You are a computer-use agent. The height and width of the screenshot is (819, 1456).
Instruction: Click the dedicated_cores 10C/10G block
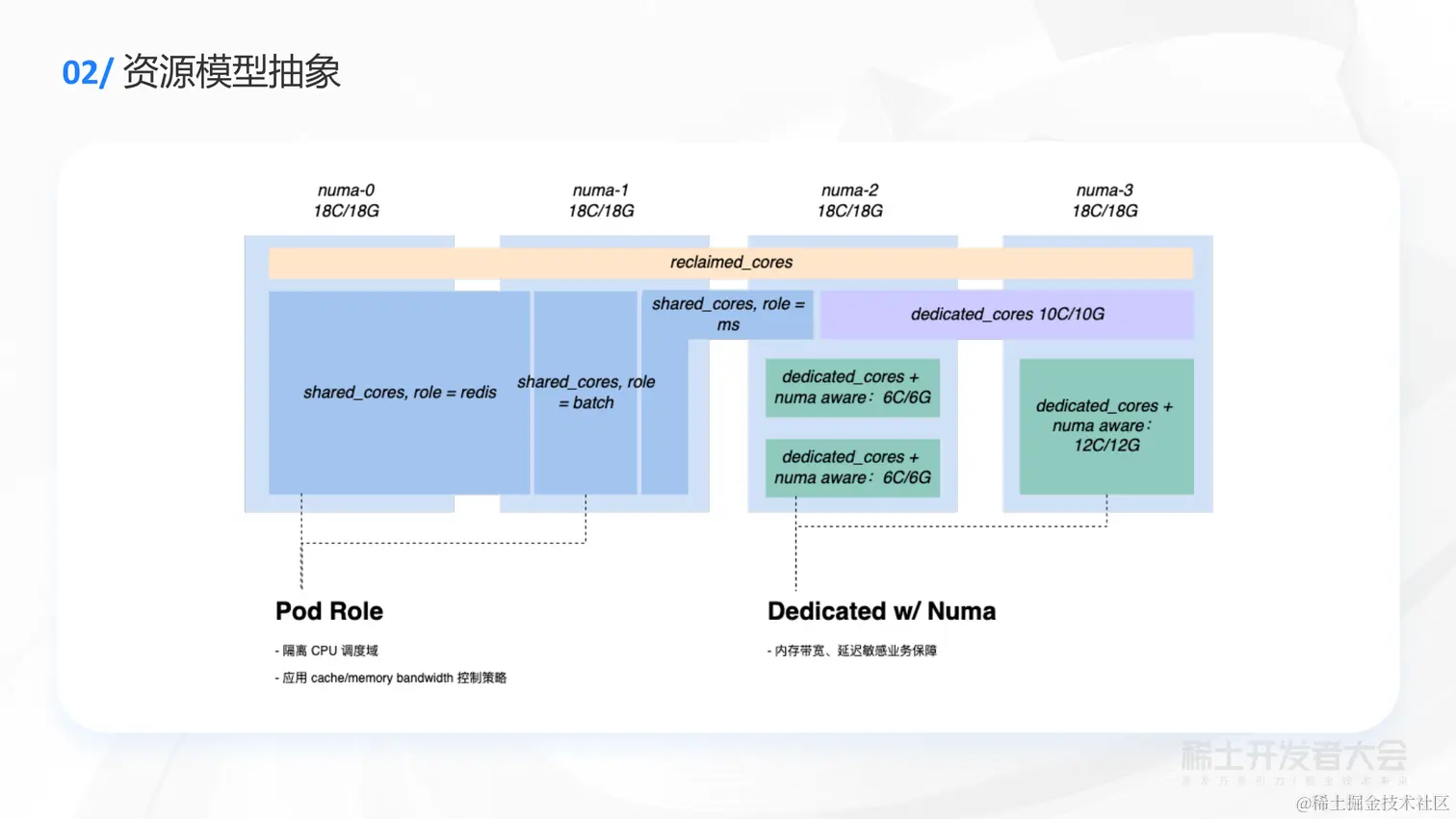pyautogui.click(x=1007, y=315)
